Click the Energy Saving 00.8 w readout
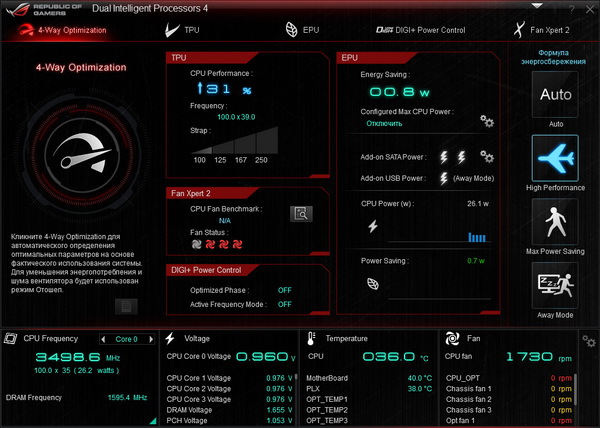 click(x=399, y=92)
